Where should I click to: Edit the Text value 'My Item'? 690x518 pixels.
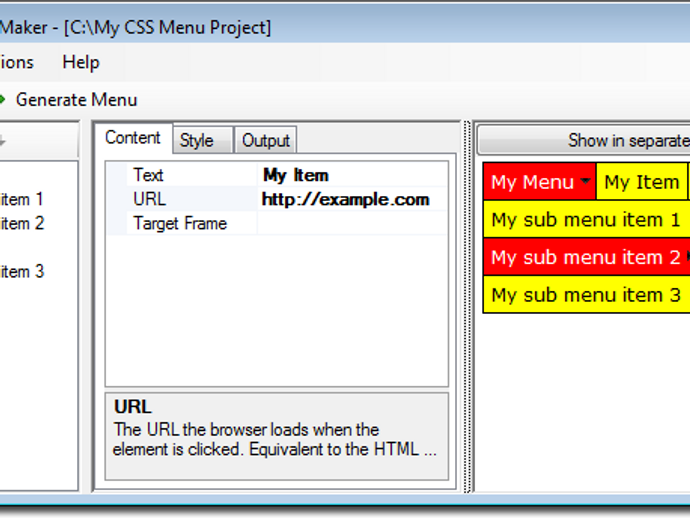tap(352, 175)
